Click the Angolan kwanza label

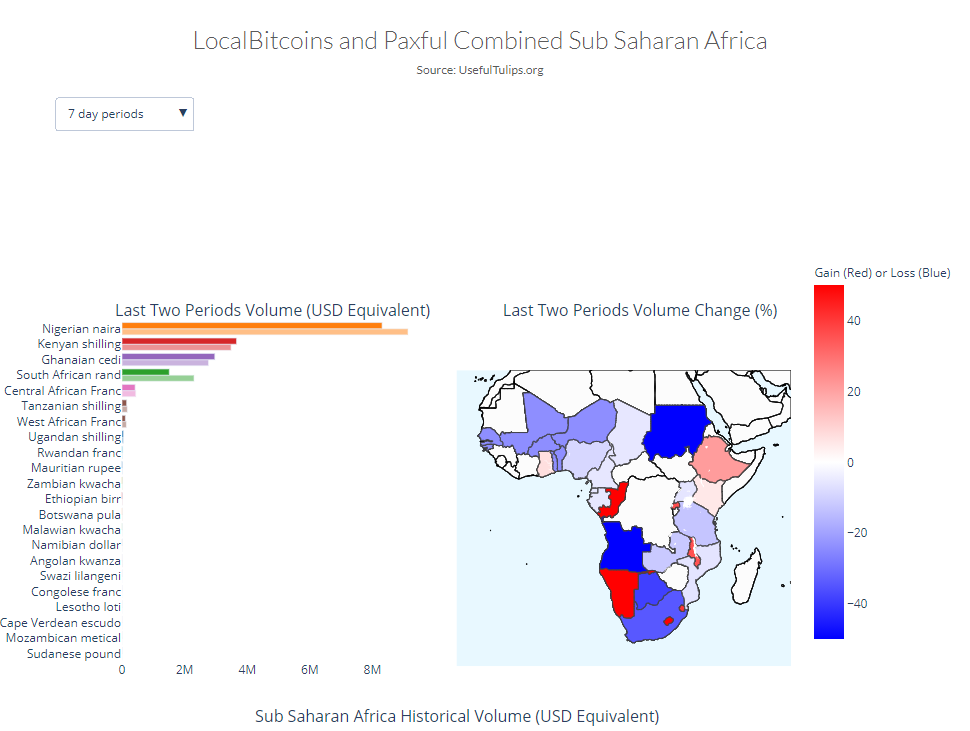(x=75, y=561)
